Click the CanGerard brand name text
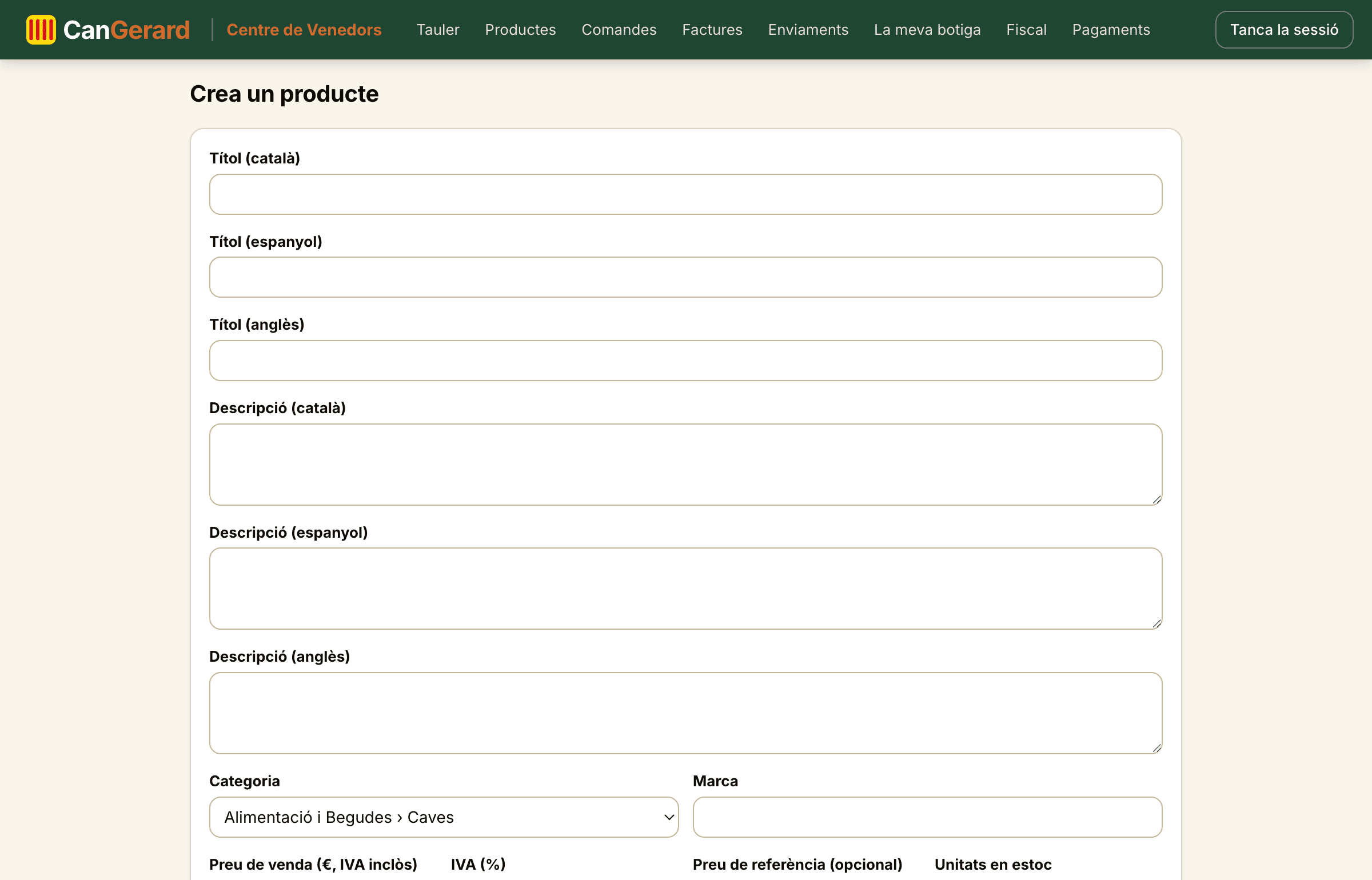1372x880 pixels. [126, 30]
